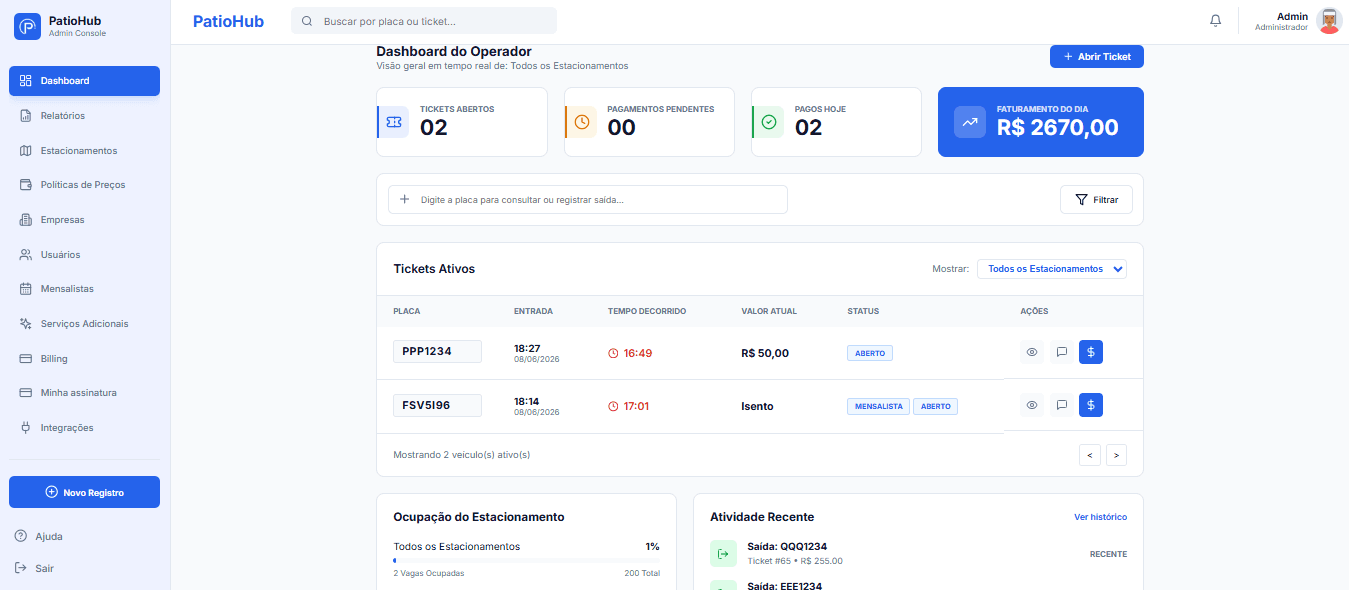The height and width of the screenshot is (590, 1349).
Task: Click elapsed time clock icon for 17:01
Action: 614,406
